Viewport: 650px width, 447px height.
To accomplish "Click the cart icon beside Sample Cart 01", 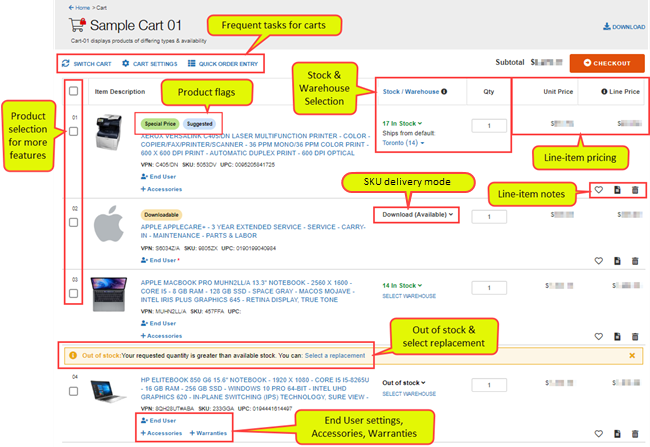I will (x=77, y=25).
